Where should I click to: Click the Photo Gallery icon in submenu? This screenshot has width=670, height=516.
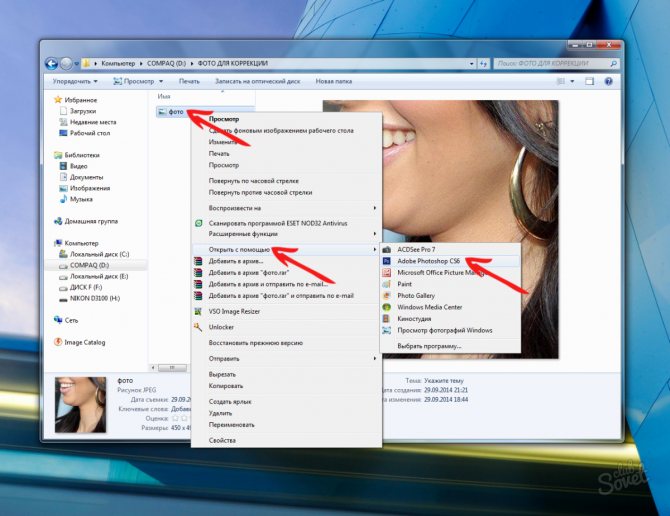pos(388,296)
